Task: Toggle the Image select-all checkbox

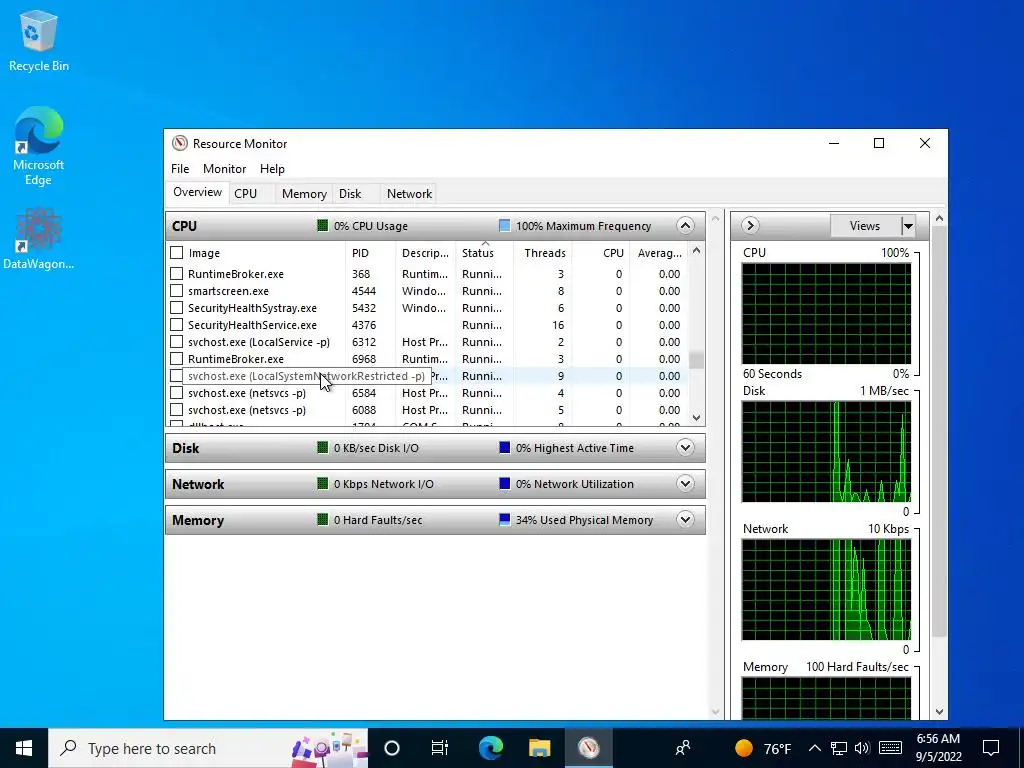Action: coord(176,253)
